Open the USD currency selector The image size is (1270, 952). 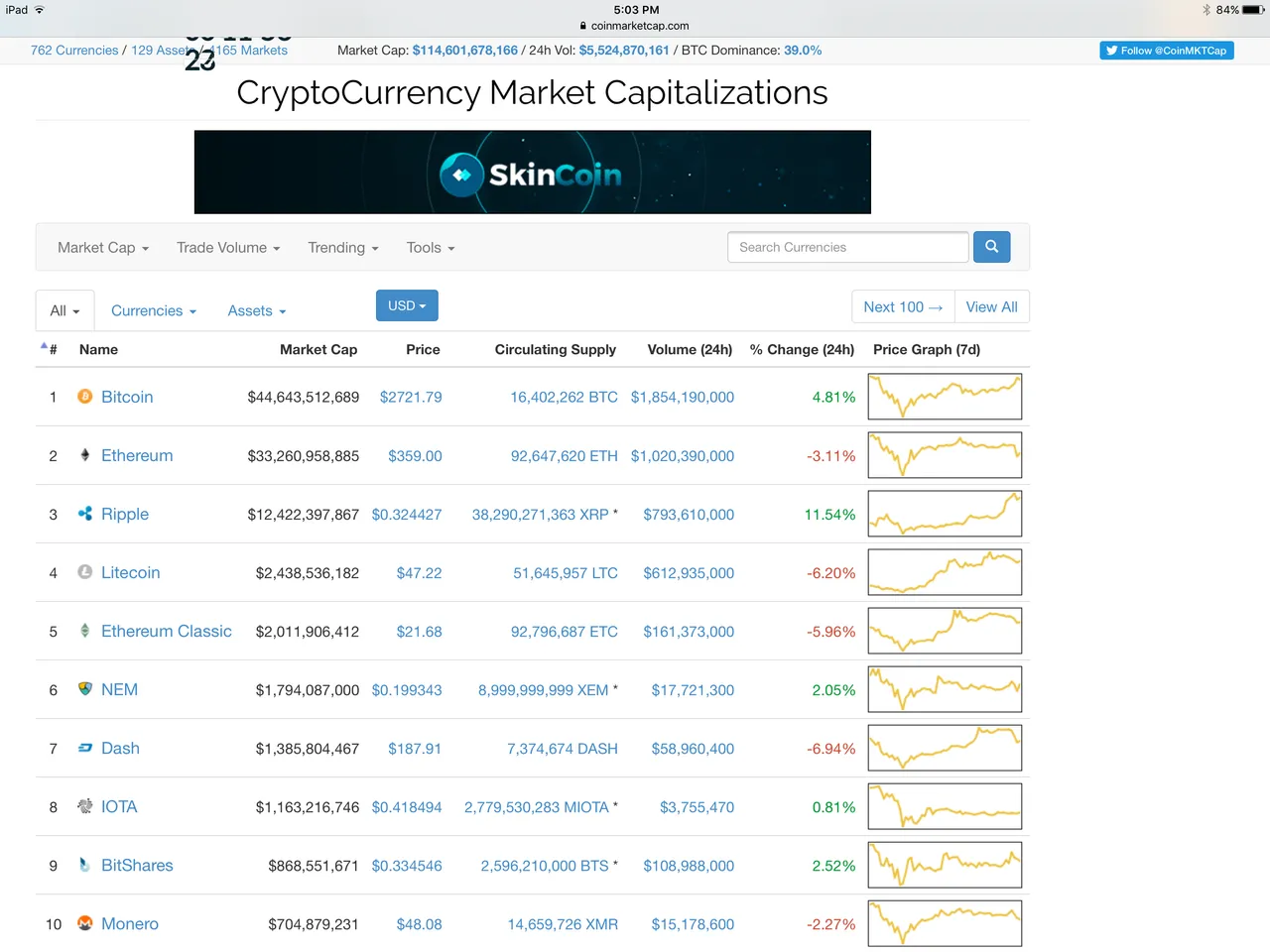coord(407,305)
